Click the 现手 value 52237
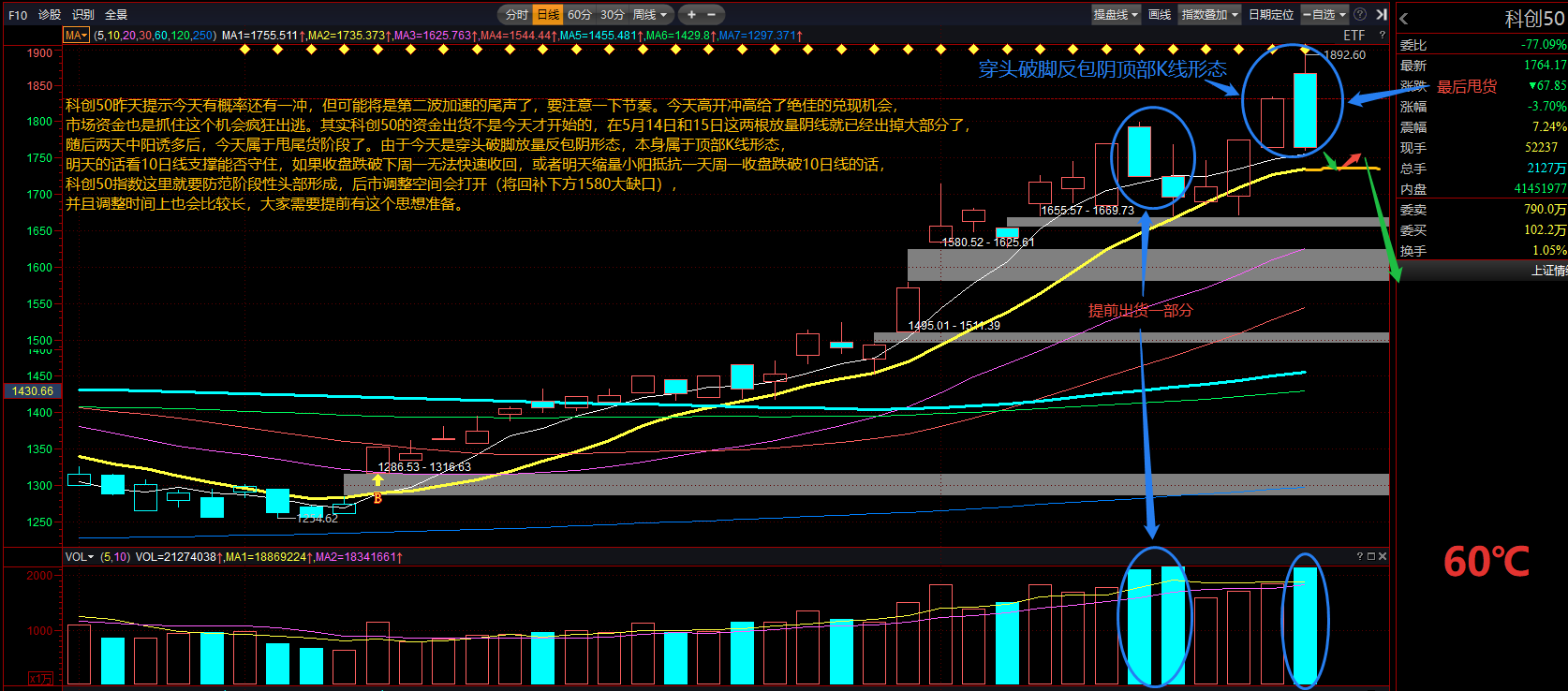The image size is (1568, 691). [1541, 148]
